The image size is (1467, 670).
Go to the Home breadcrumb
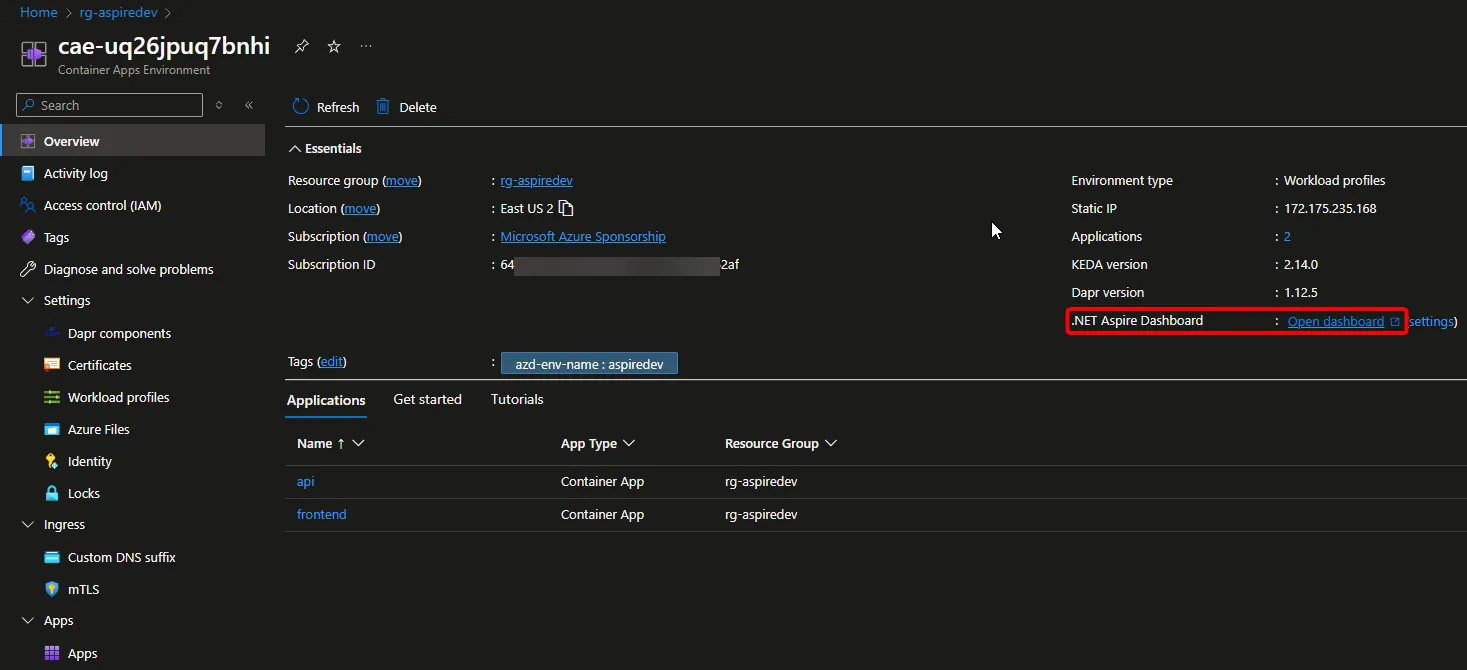pyautogui.click(x=39, y=13)
